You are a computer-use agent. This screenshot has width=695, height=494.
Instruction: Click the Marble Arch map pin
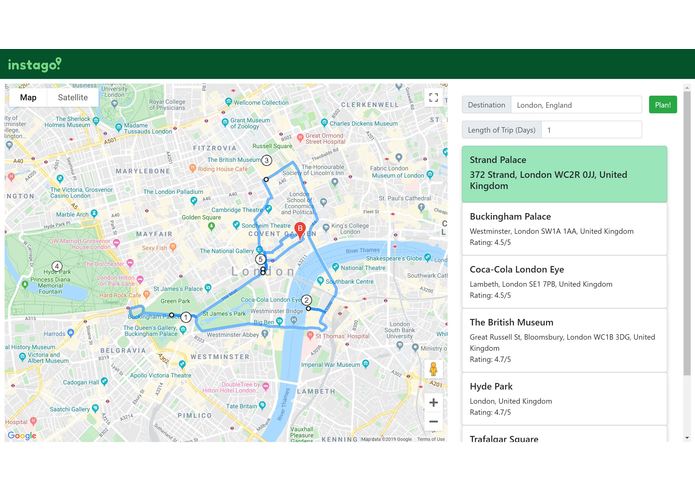point(94,214)
